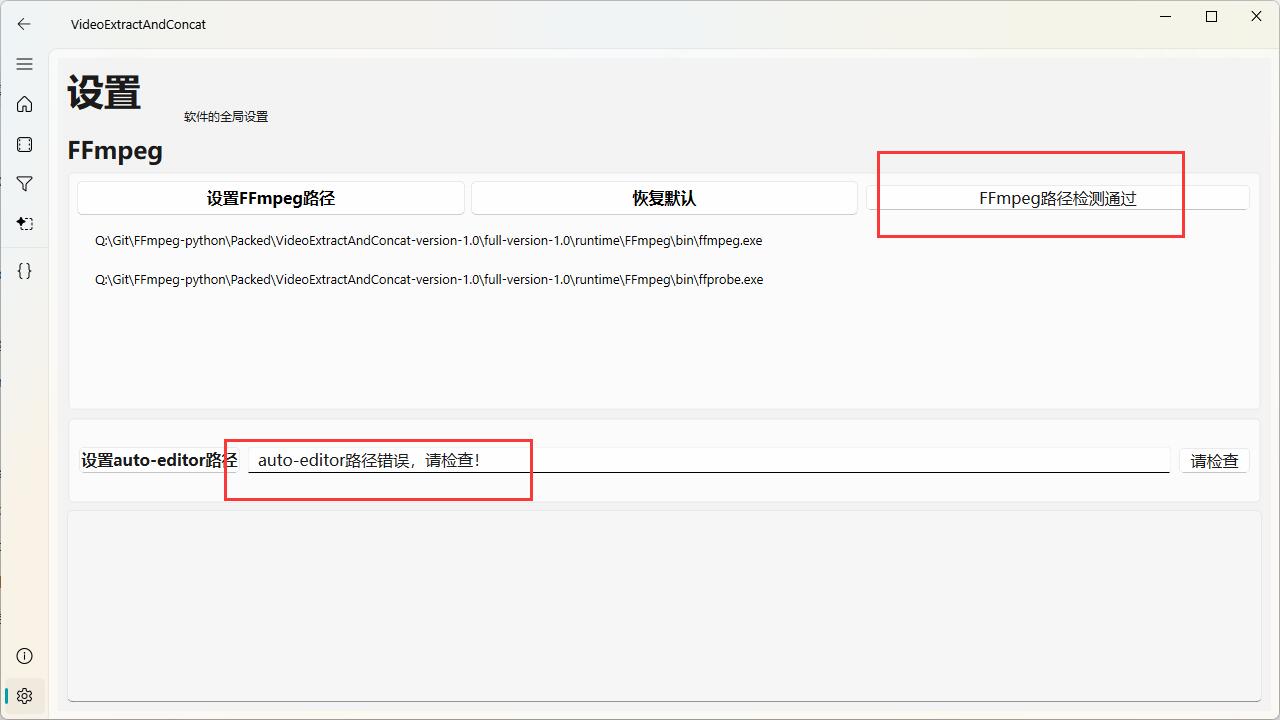
Task: Close the VideoExtractAndConcat window
Action: tap(1257, 17)
